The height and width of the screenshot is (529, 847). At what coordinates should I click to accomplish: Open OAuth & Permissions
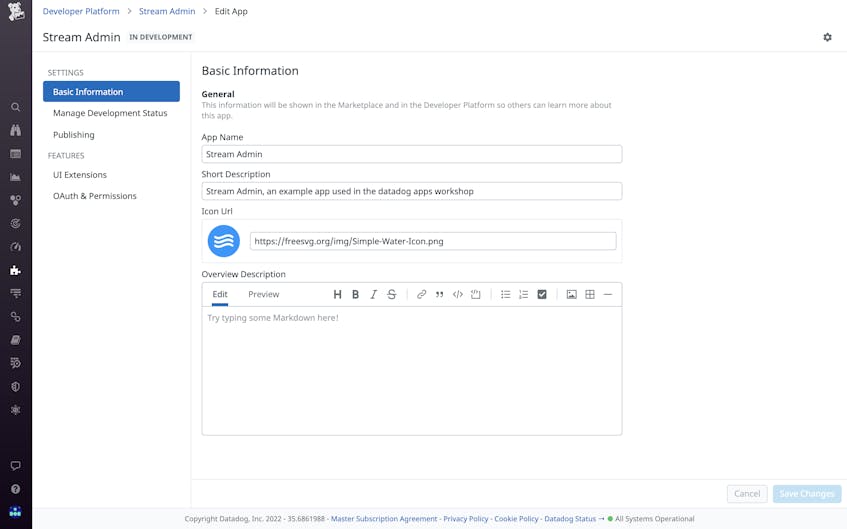pyautogui.click(x=95, y=196)
